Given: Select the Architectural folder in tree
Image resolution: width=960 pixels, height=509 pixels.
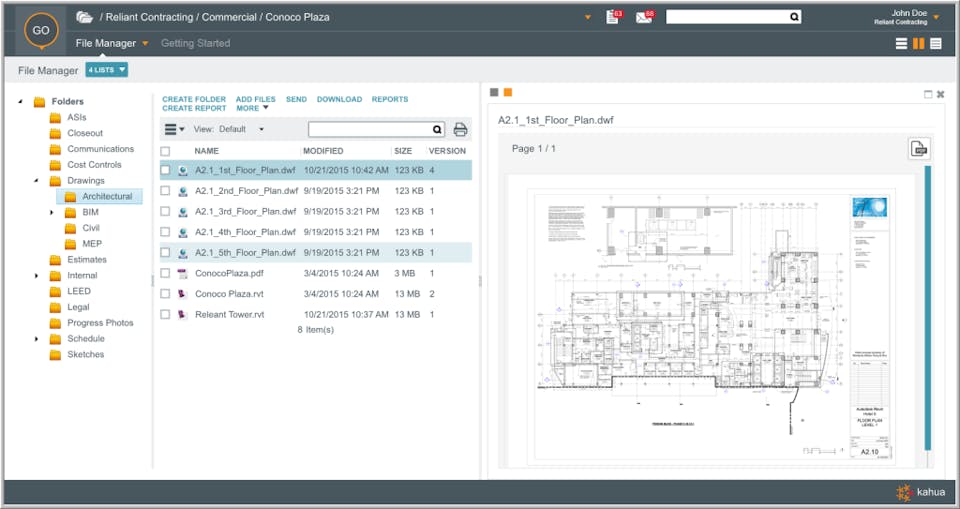Looking at the screenshot, I should (107, 196).
